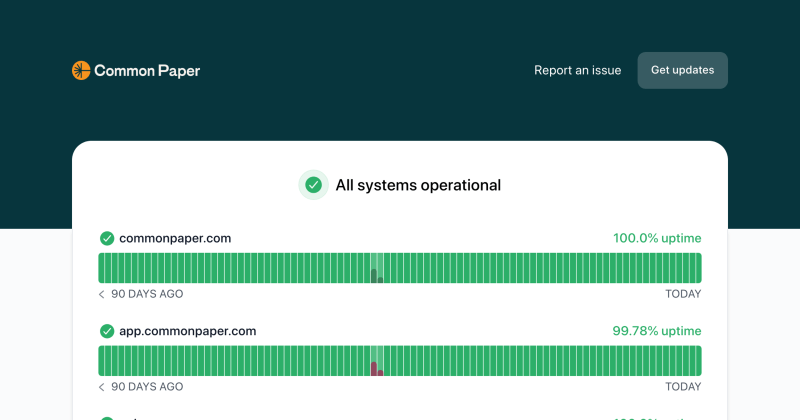Go back using commonpaper.com 90 days ago chevron

(102, 294)
